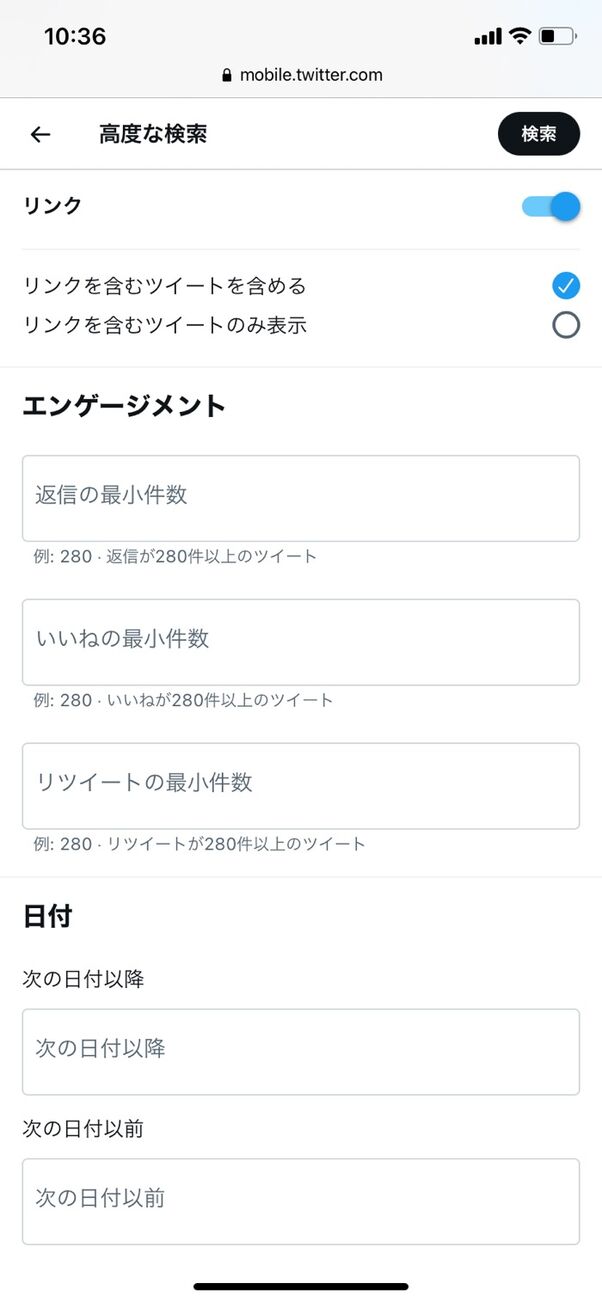Screen dimensions: 602x1302
Task: Tap the home indicator bar
Action: 301,1286
